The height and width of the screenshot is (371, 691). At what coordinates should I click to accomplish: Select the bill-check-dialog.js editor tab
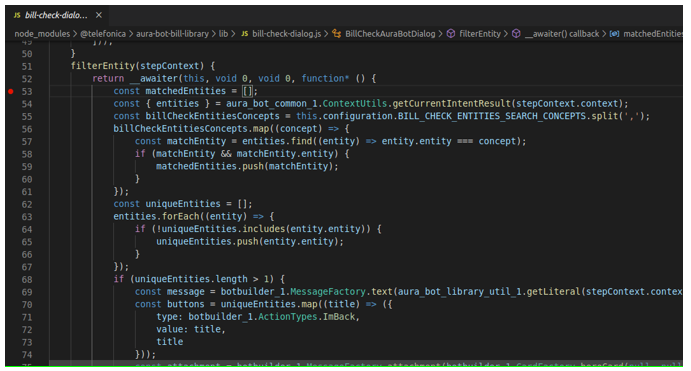(x=57, y=15)
